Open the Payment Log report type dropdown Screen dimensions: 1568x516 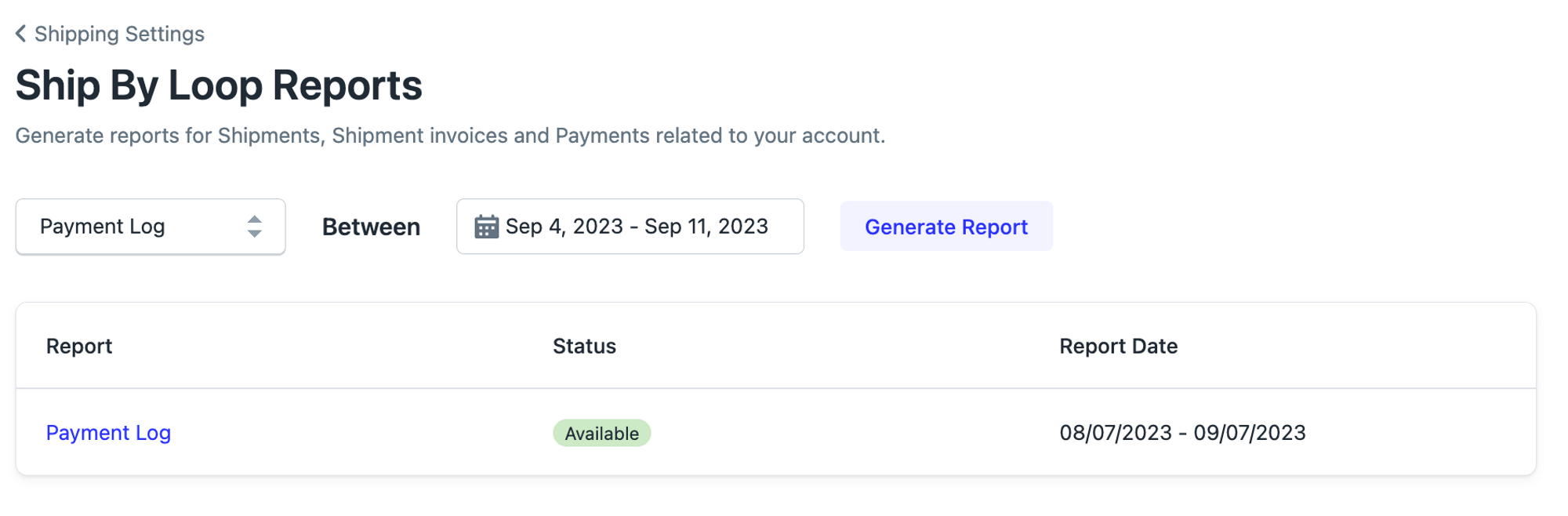pos(150,227)
